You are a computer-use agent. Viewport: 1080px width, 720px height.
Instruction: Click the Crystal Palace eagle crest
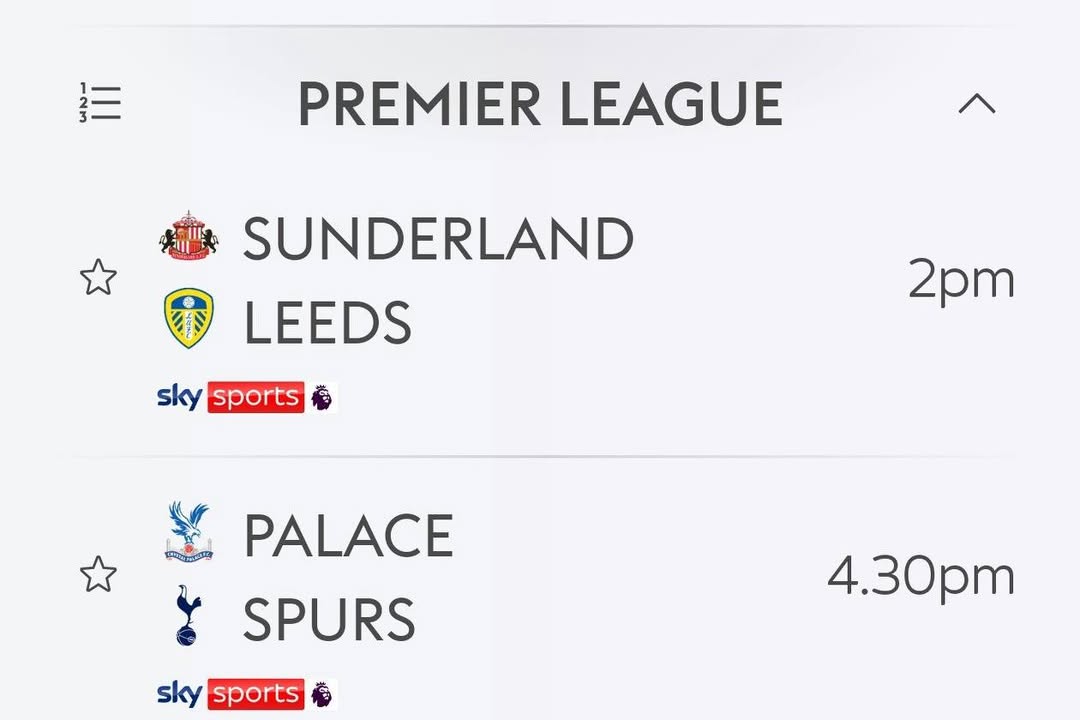tap(189, 531)
